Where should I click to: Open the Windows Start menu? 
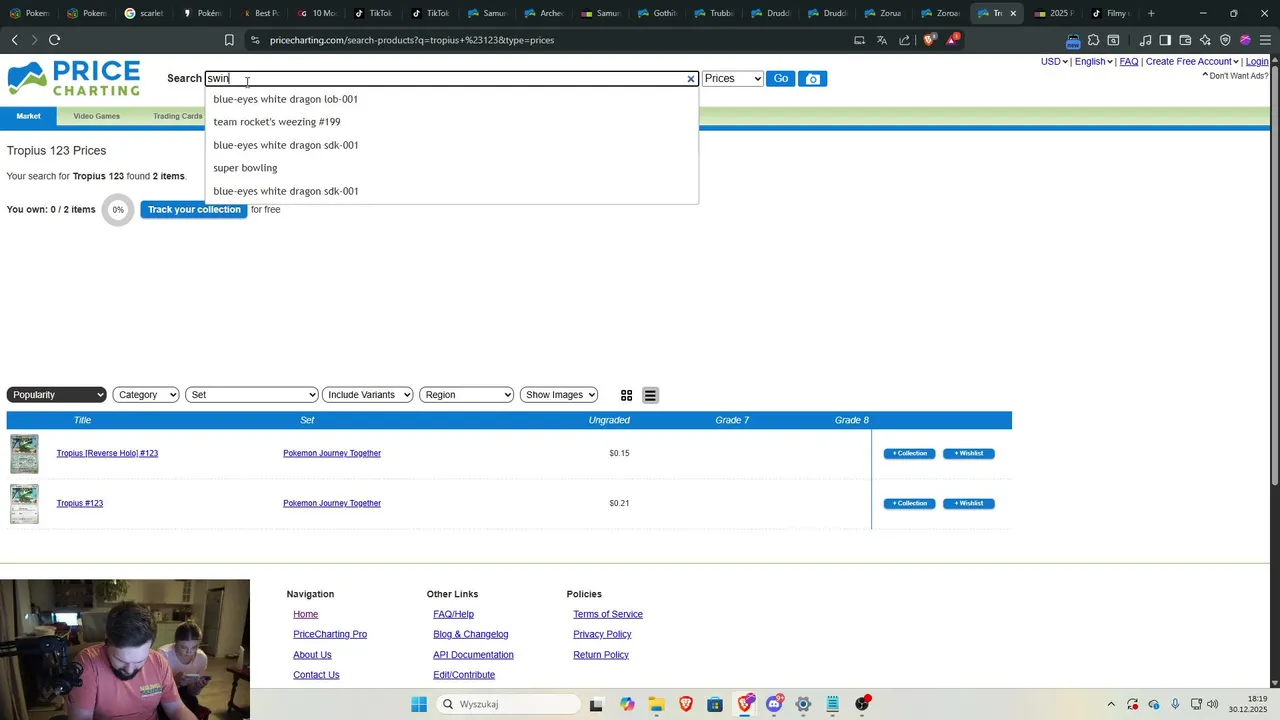419,704
